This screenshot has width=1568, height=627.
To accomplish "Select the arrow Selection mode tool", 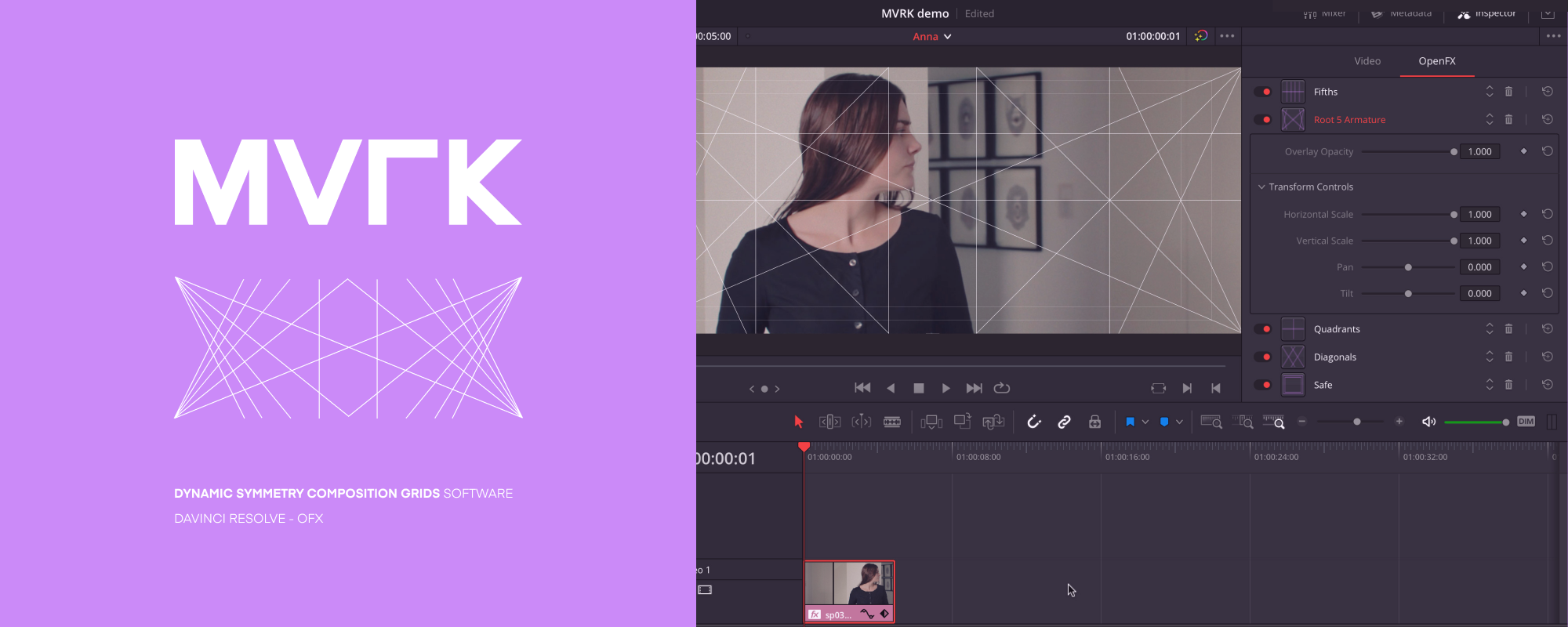I will (x=798, y=422).
